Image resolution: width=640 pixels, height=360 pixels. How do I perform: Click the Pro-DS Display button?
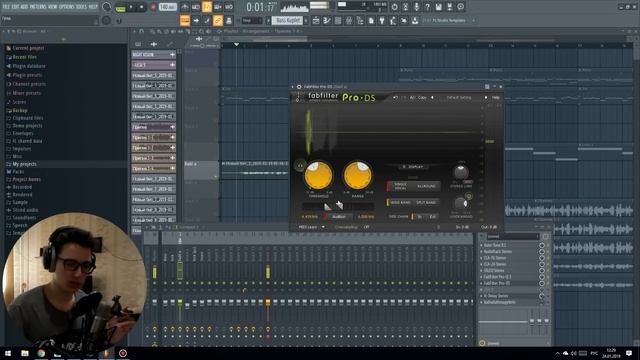[412, 167]
